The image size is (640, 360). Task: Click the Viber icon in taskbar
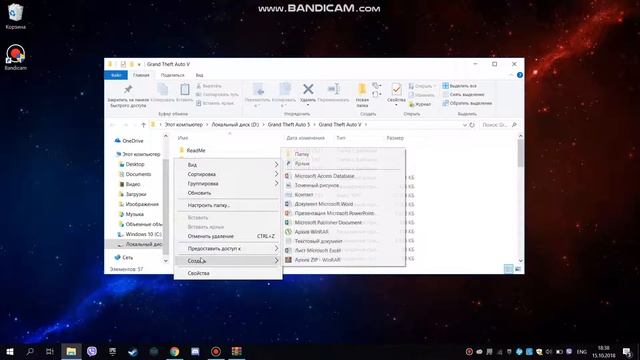pos(92,351)
